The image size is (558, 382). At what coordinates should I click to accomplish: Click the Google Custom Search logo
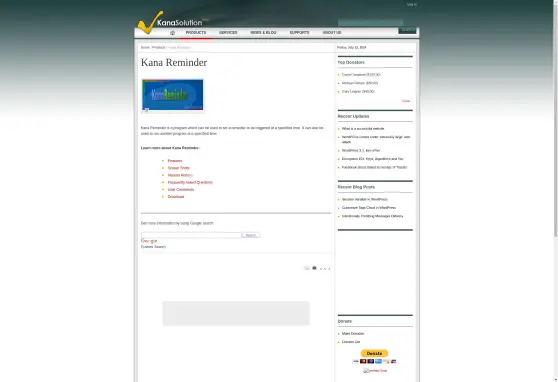tap(149, 241)
